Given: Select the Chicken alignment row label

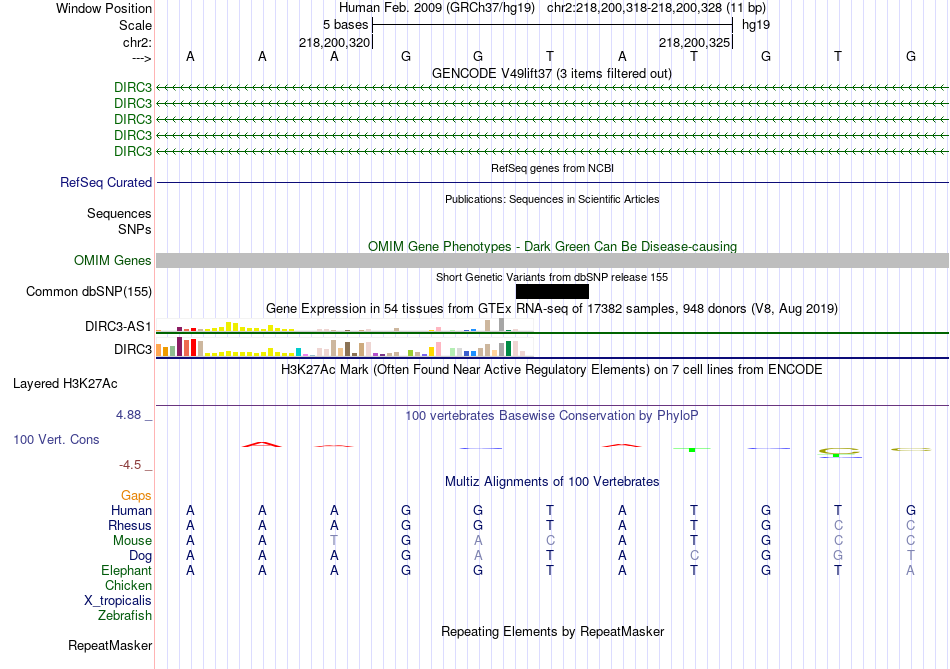Looking at the screenshot, I should coord(128,585).
